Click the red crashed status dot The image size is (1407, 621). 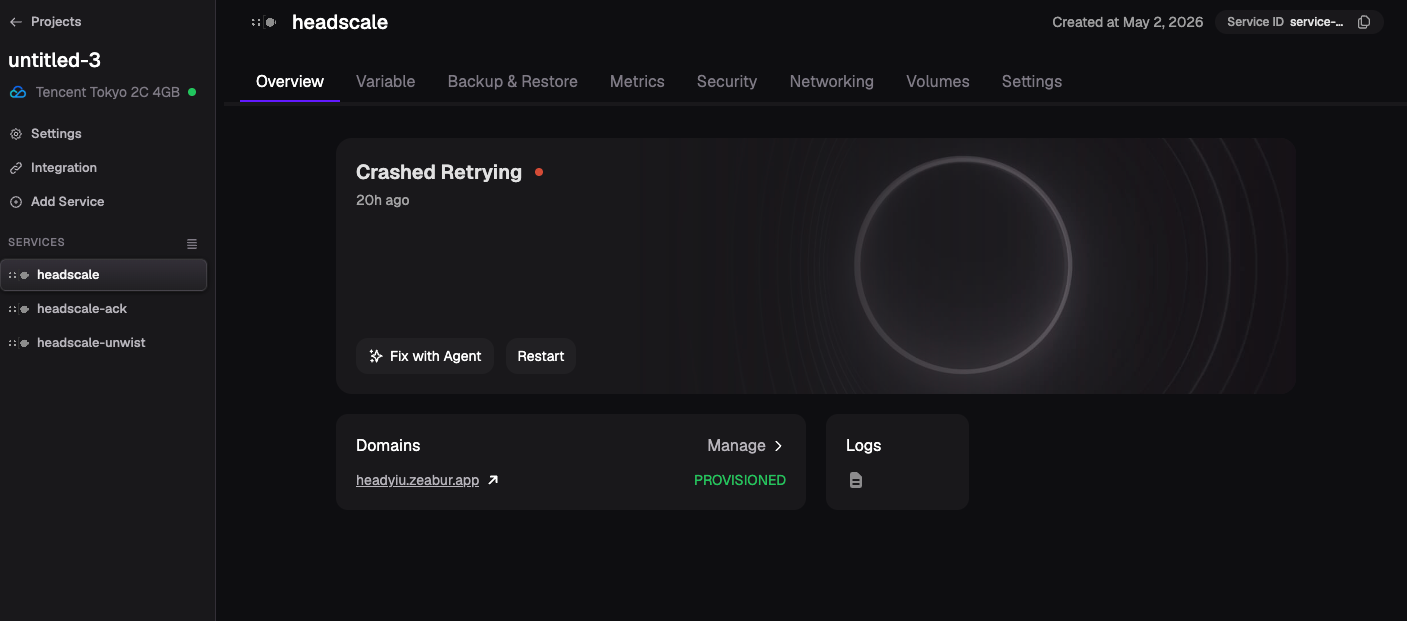click(539, 172)
